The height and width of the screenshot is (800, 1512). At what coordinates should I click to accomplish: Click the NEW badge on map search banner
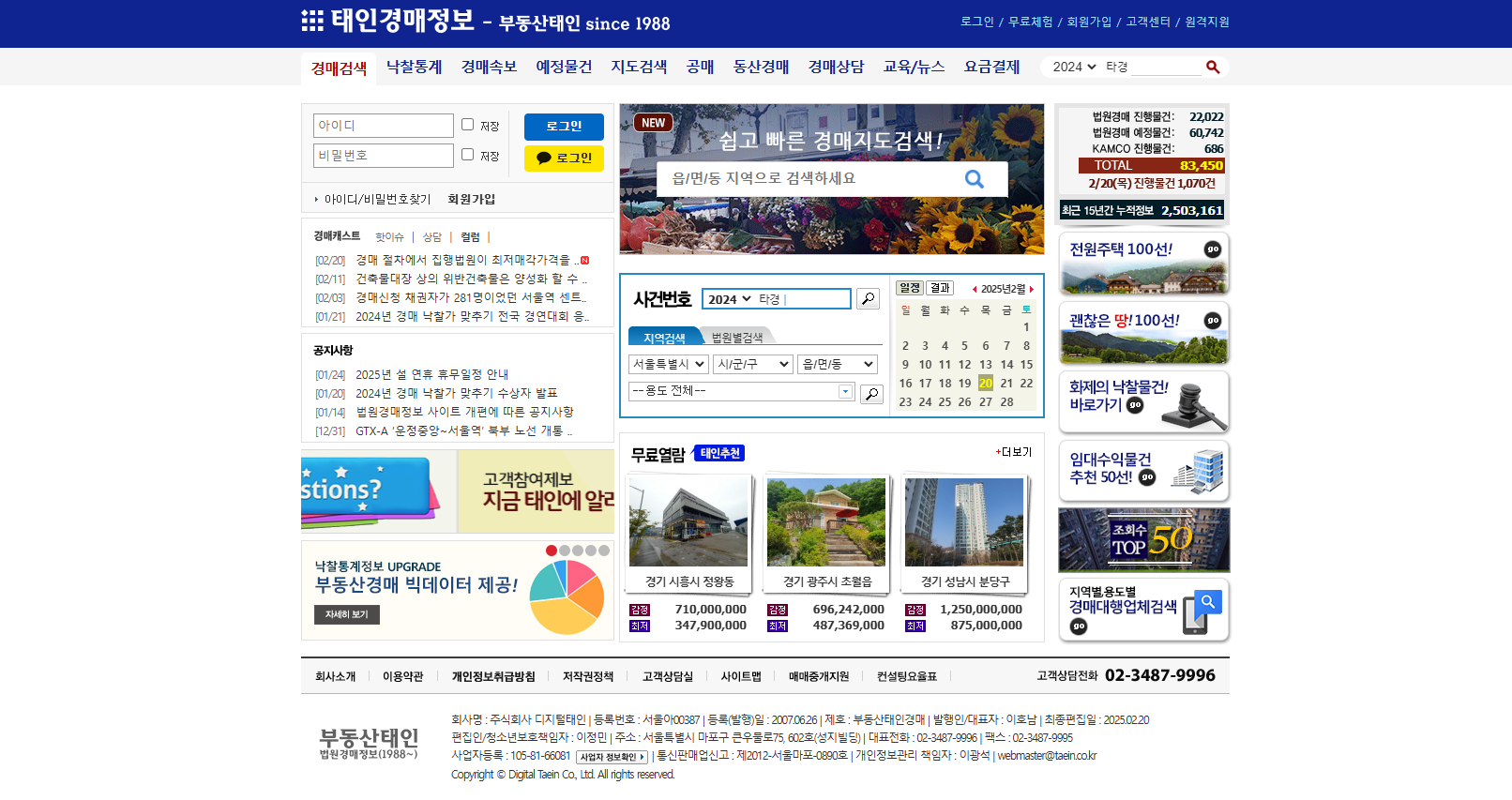click(653, 123)
